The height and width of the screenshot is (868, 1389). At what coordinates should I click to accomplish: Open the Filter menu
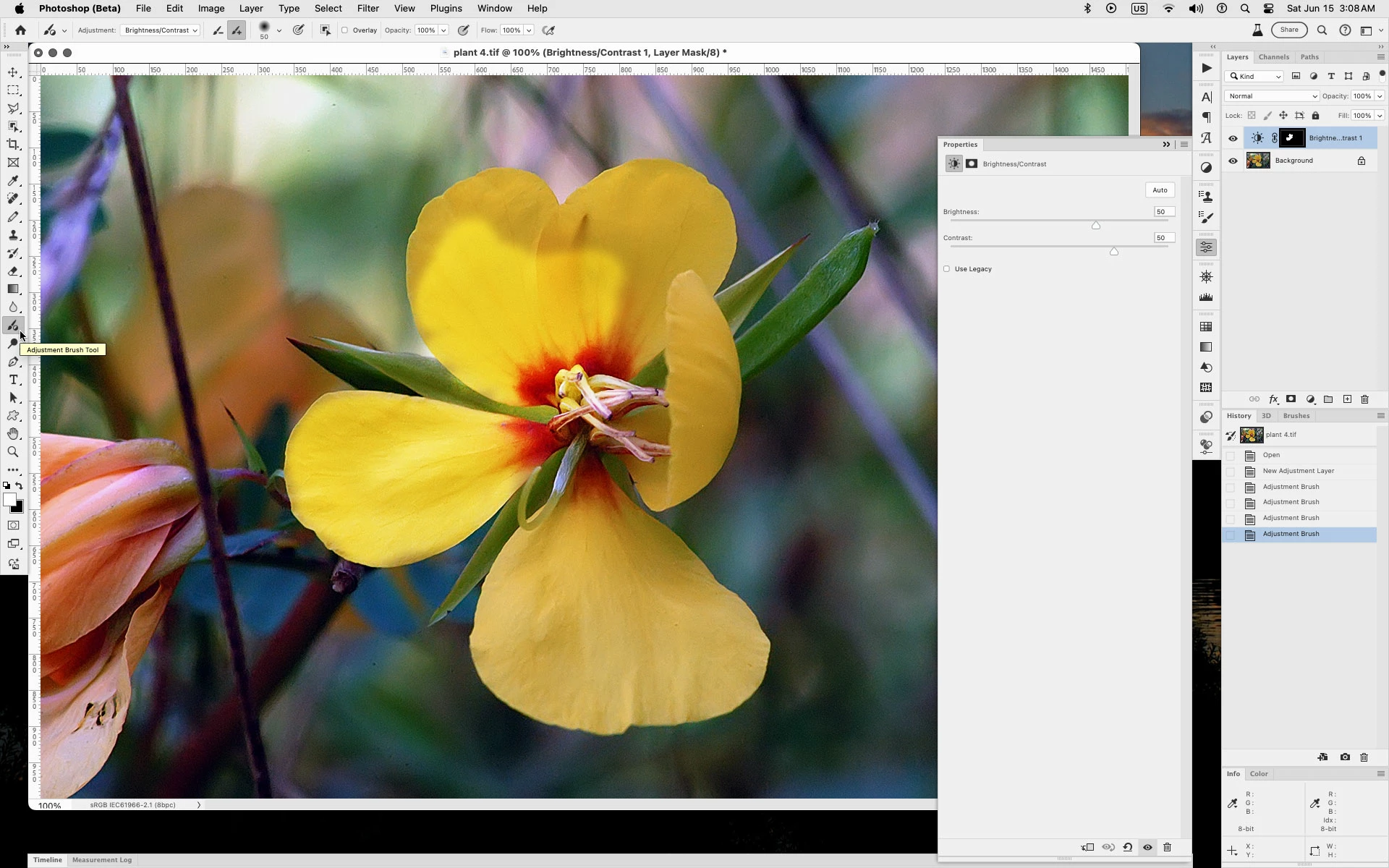point(368,9)
